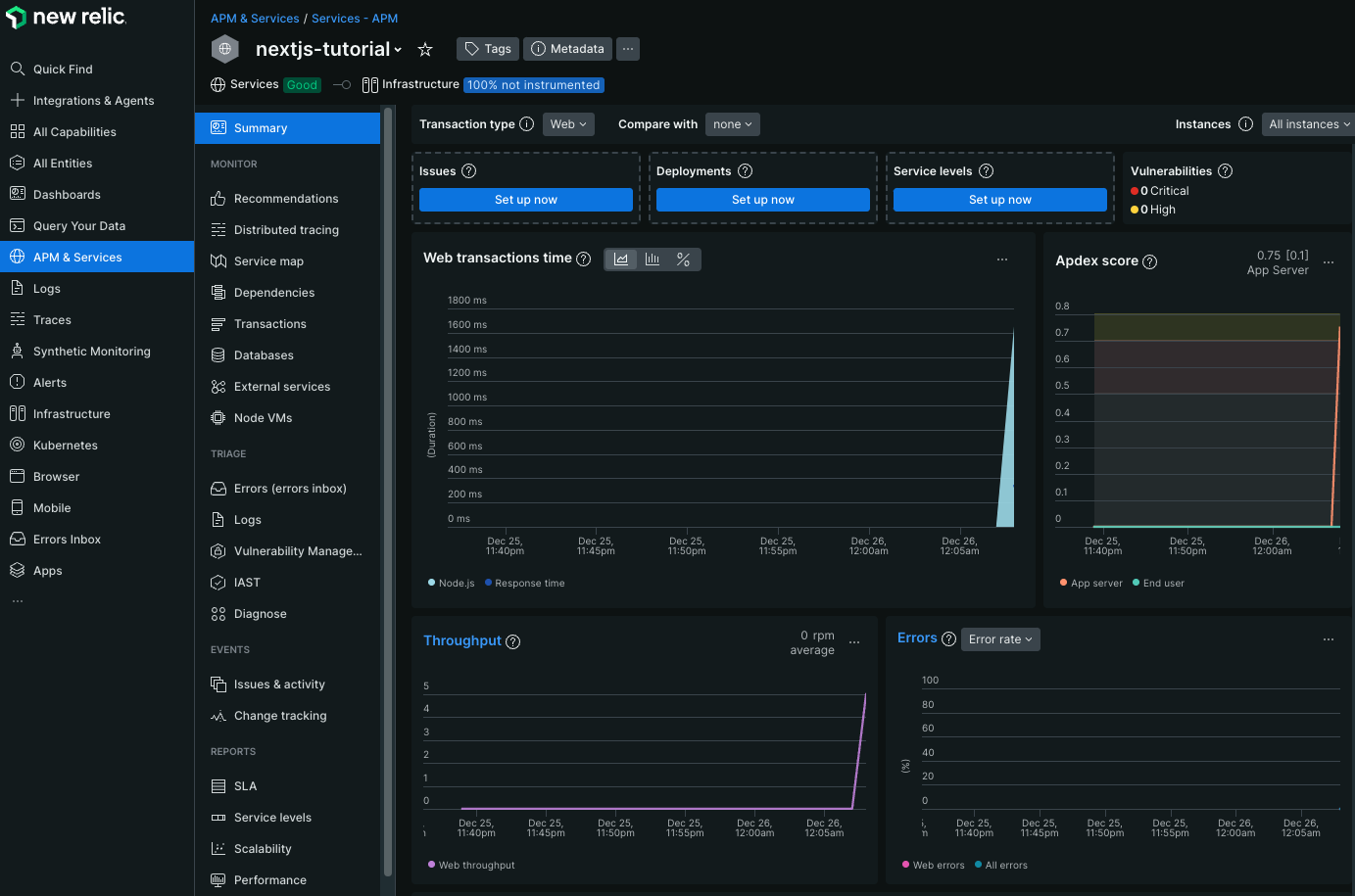Open Distributed tracing page
The height and width of the screenshot is (896, 1355).
pyautogui.click(x=288, y=230)
